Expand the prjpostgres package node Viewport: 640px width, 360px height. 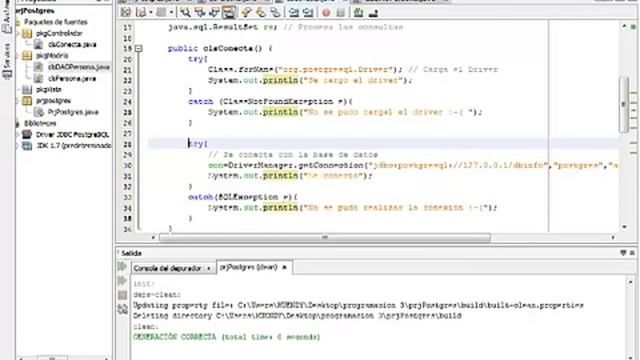coord(18,101)
